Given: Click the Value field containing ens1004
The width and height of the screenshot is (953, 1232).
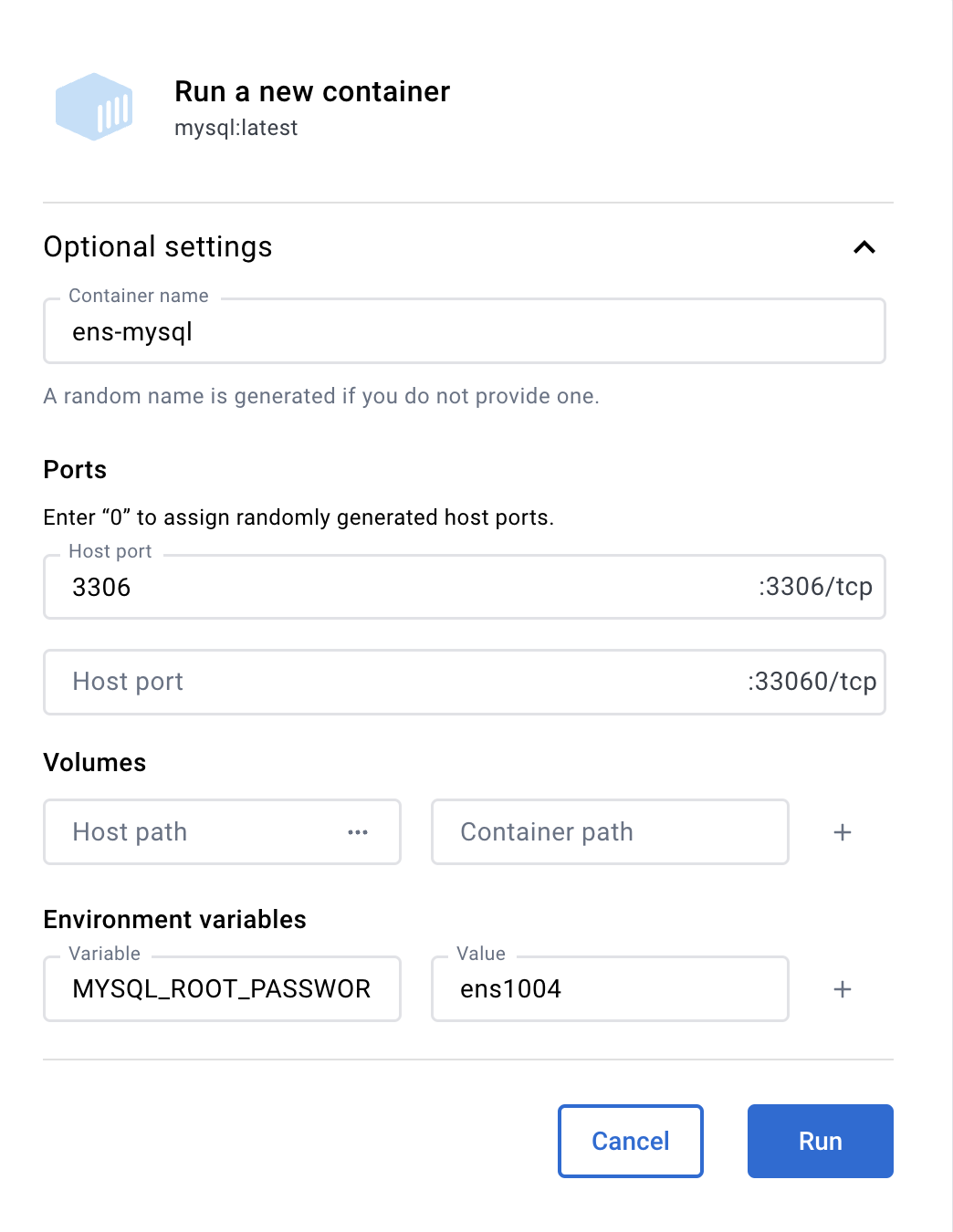Looking at the screenshot, I should (x=609, y=989).
